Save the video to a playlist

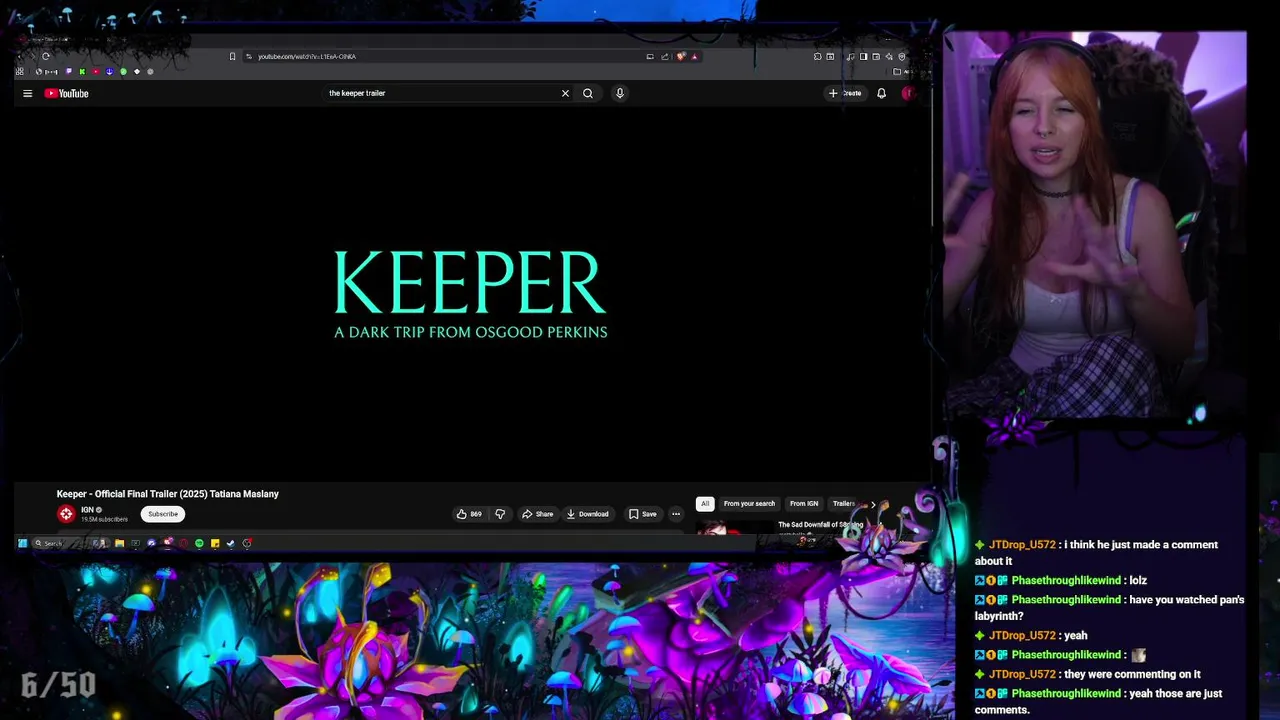[x=642, y=514]
